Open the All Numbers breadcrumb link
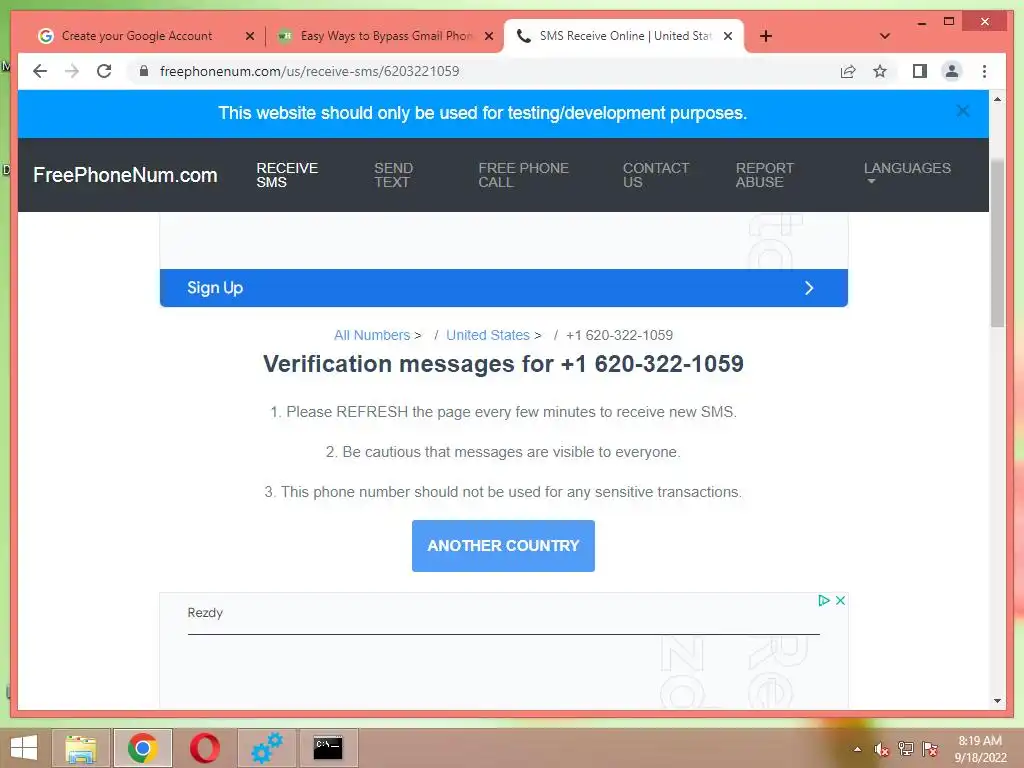1024x768 pixels. [x=372, y=335]
